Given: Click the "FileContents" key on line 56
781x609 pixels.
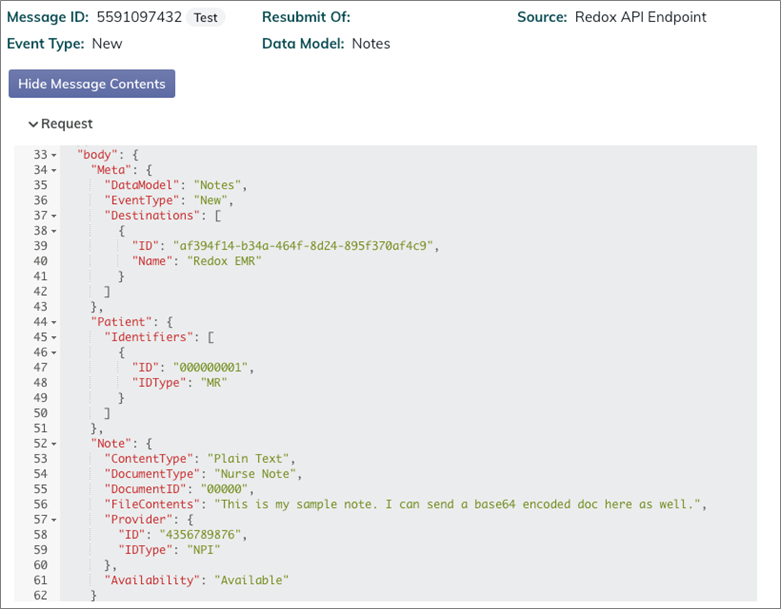Looking at the screenshot, I should 152,504.
